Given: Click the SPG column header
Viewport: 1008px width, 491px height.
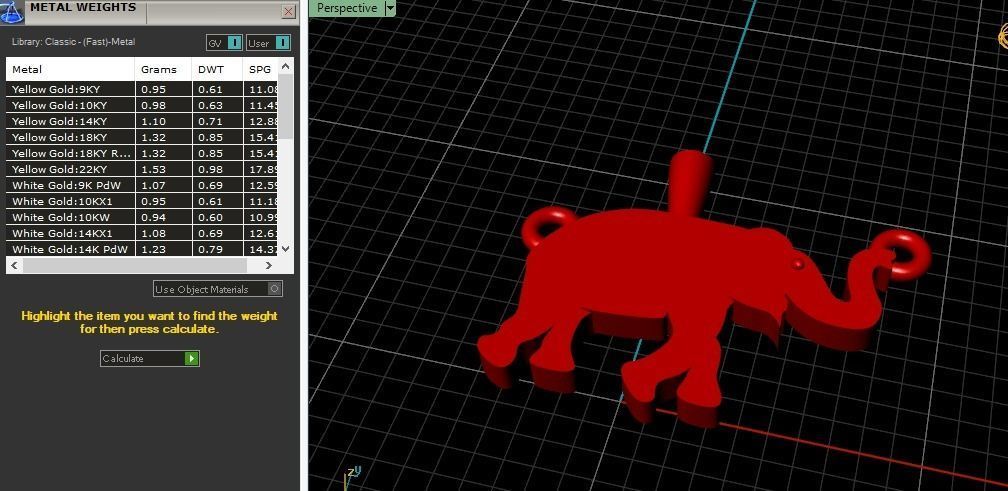Looking at the screenshot, I should (x=261, y=69).
